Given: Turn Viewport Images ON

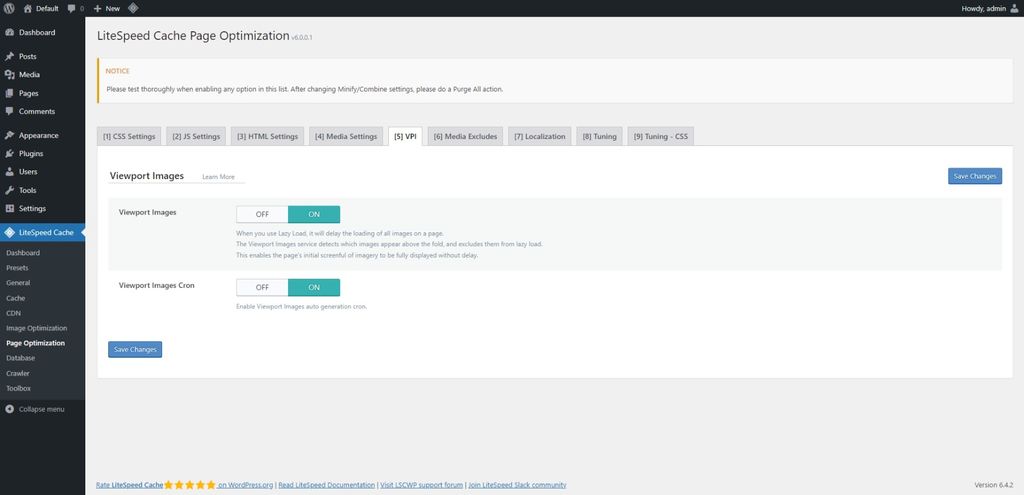Looking at the screenshot, I should coord(314,214).
